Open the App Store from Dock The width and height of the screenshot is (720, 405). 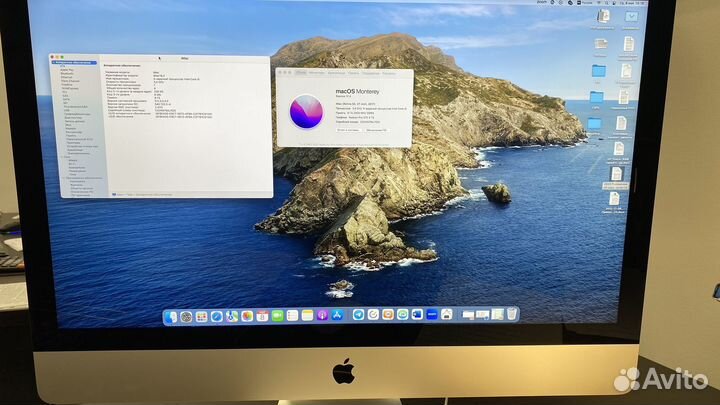[x=338, y=315]
